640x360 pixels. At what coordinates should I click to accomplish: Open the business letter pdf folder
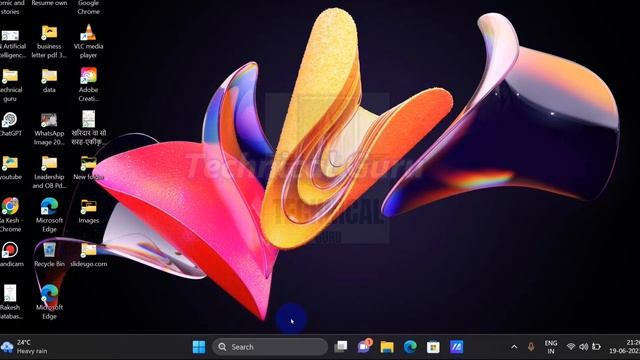pos(49,41)
